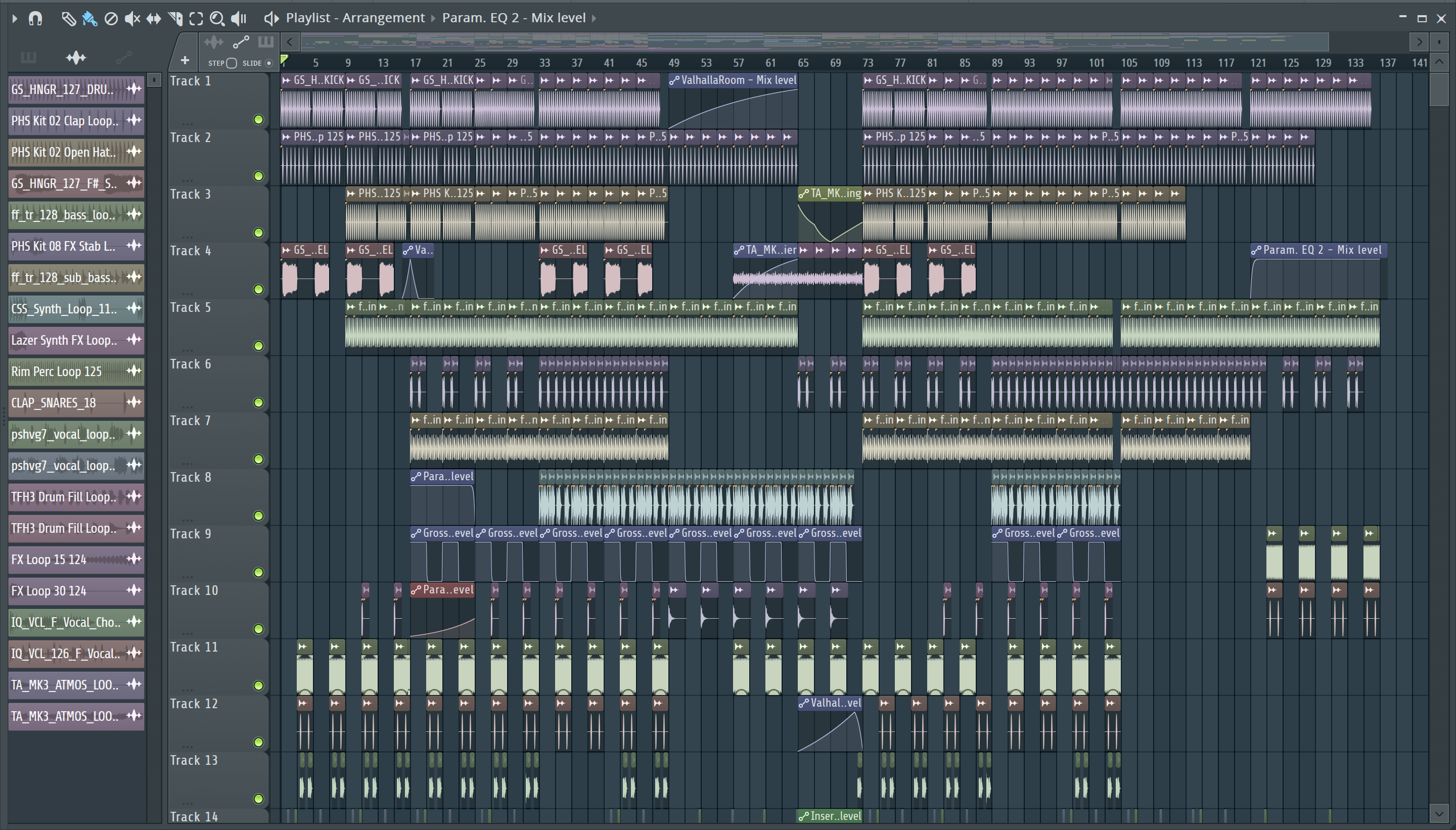Show audio clips tab in picker panel
The width and height of the screenshot is (1456, 830).
[76, 58]
